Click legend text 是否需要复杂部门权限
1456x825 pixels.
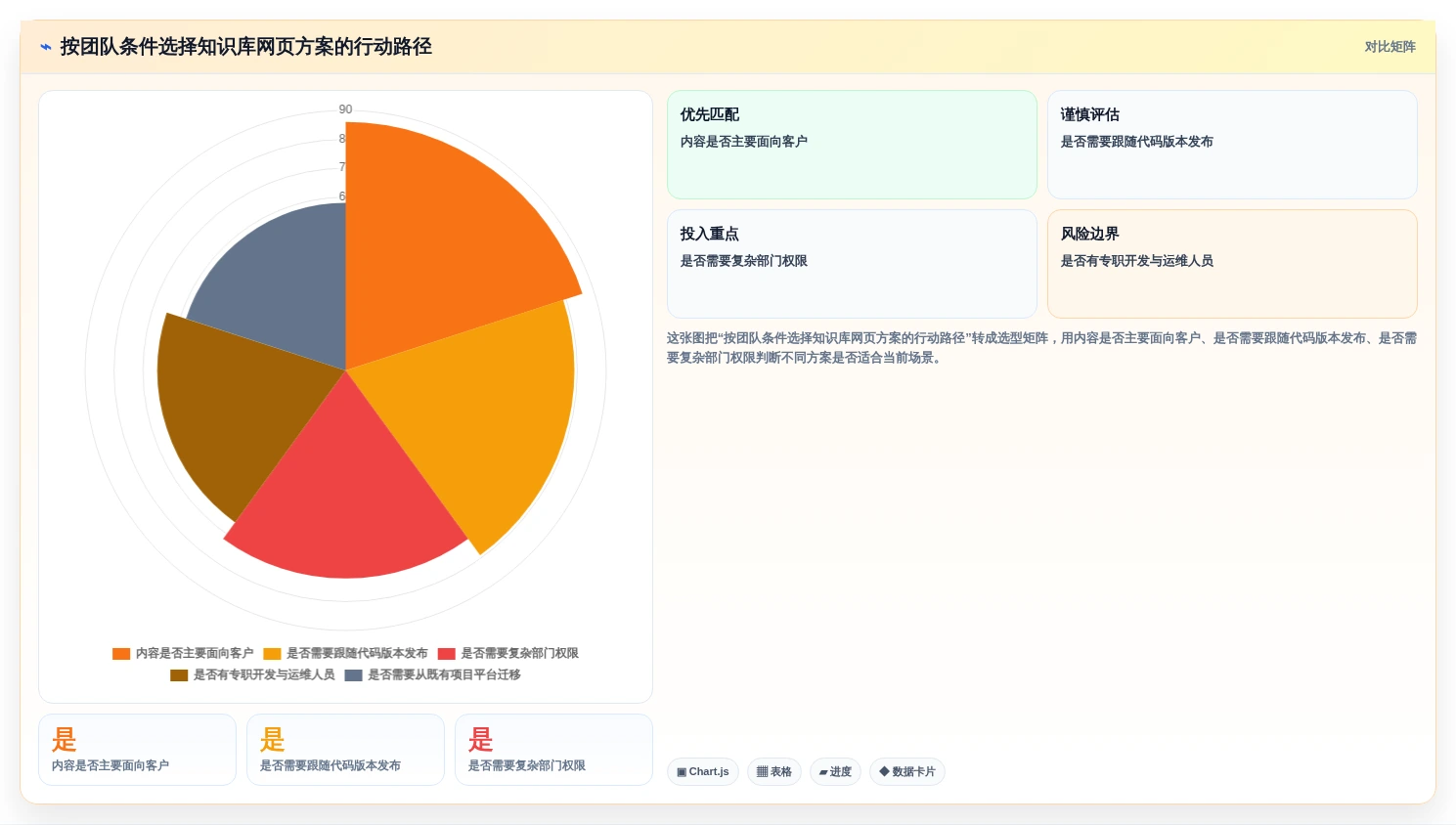(520, 654)
